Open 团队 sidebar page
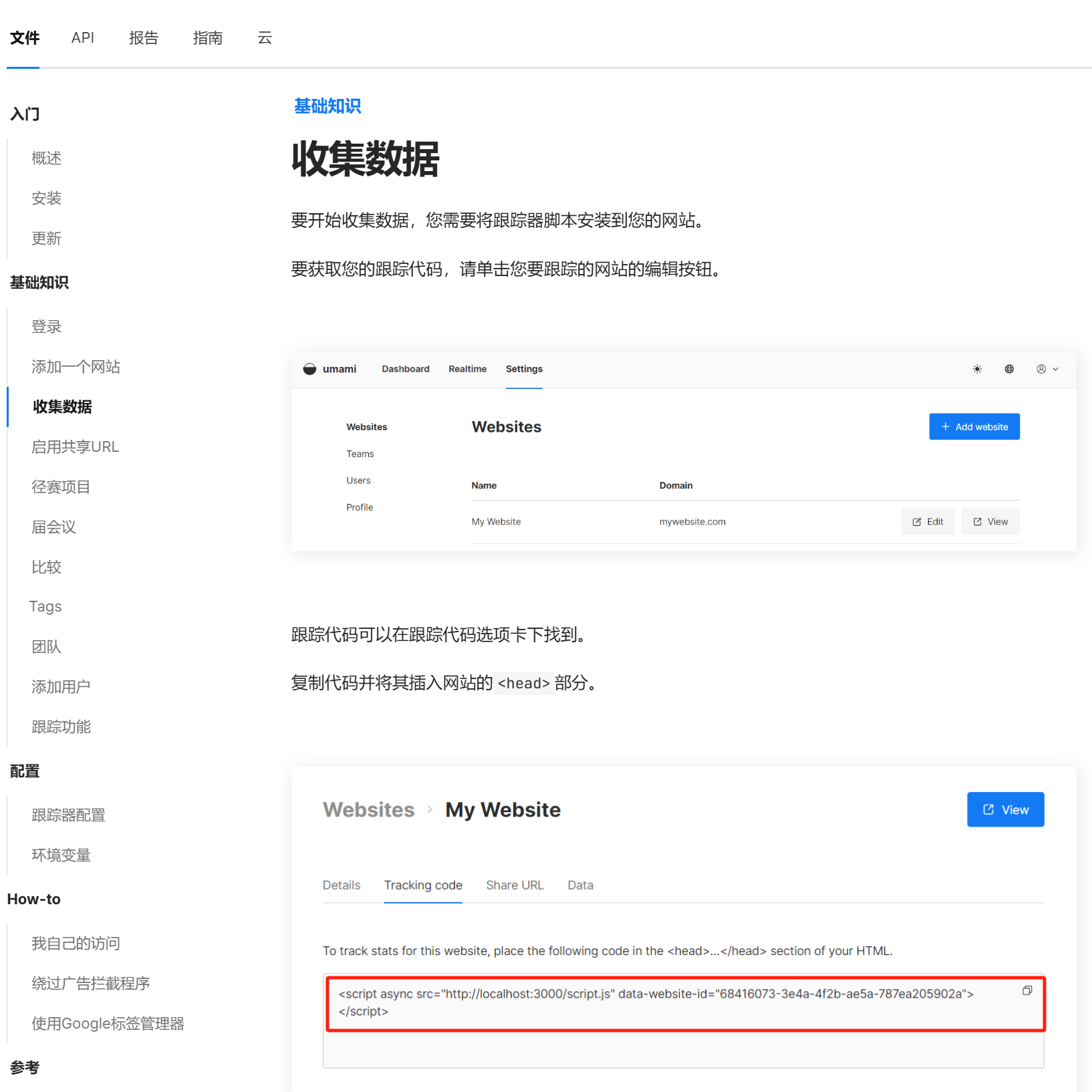This screenshot has width=1092, height=1092. tap(46, 646)
